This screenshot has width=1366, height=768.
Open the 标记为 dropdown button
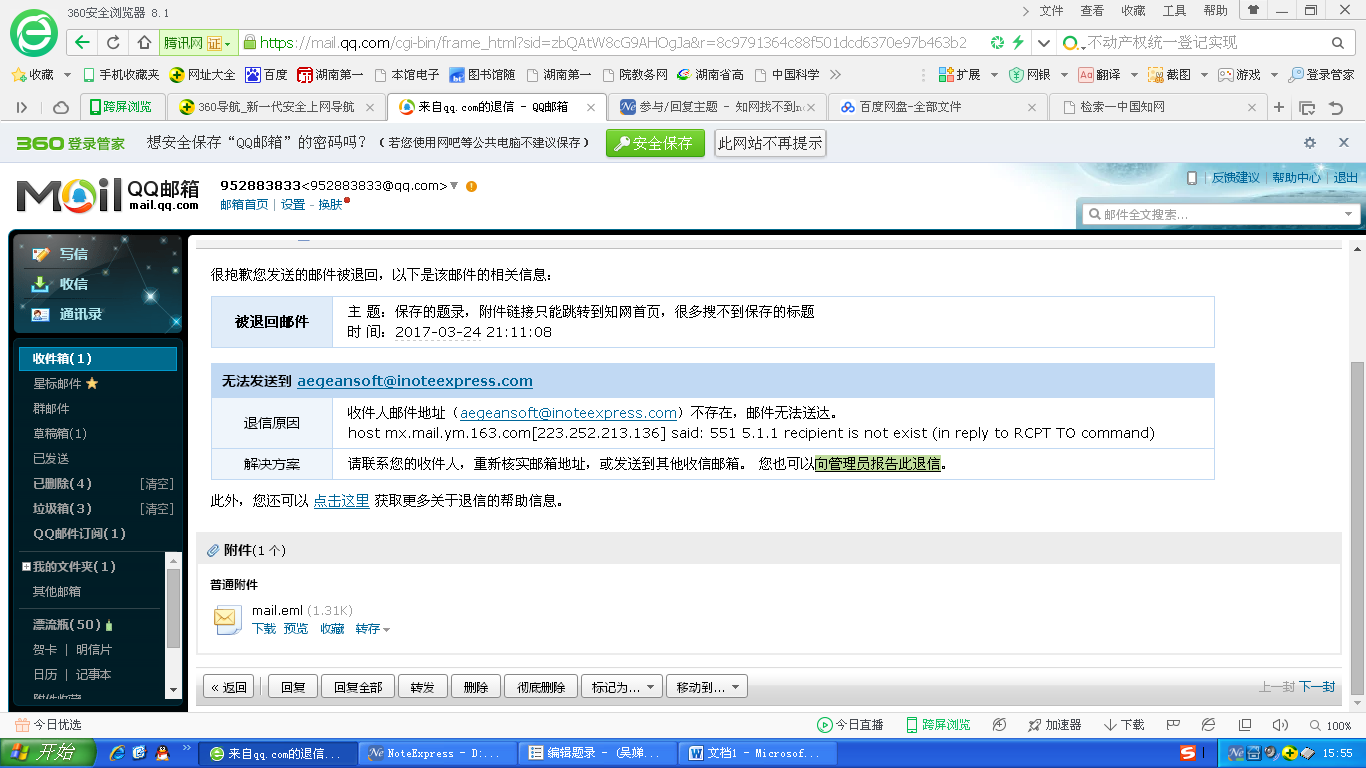pos(622,687)
